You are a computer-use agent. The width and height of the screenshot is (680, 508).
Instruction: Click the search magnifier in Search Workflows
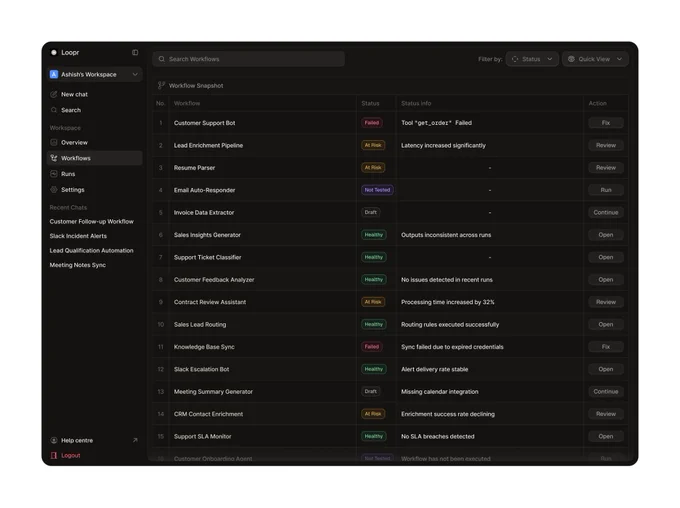pos(162,59)
